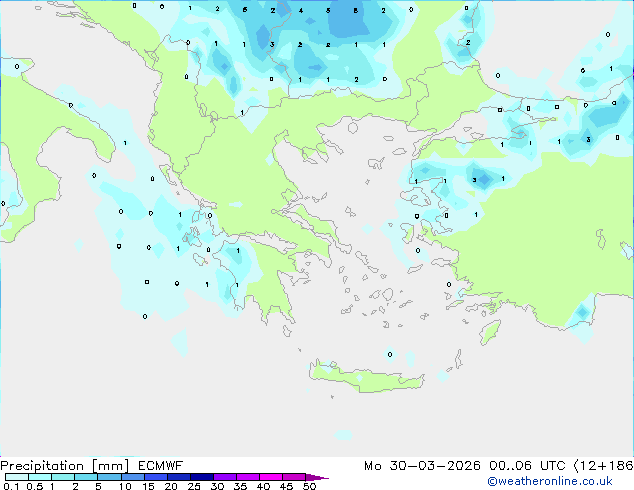
Task: Pick the 10–15 mm blue legend swatch
Action: click(132, 477)
